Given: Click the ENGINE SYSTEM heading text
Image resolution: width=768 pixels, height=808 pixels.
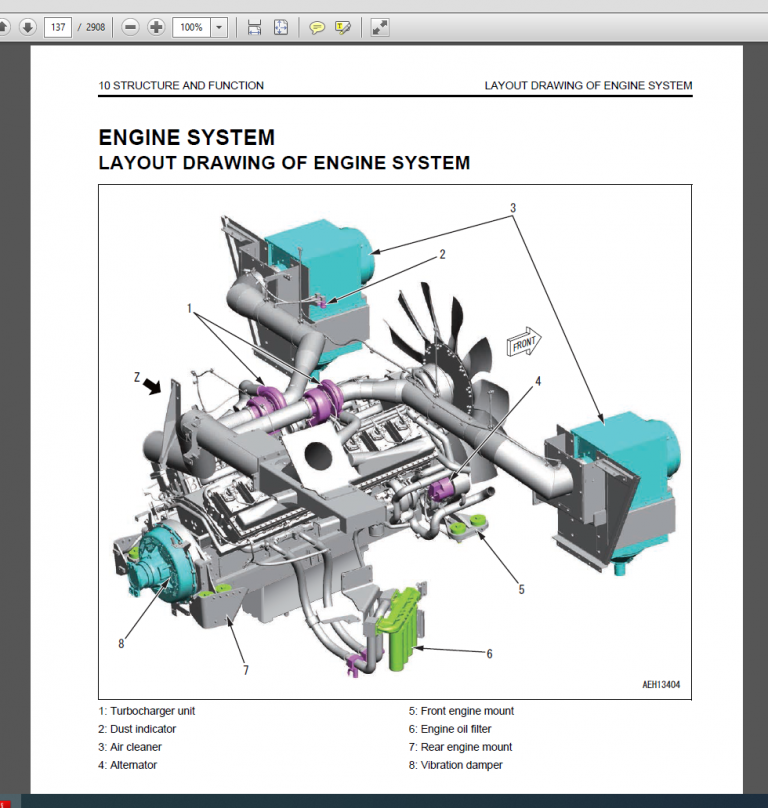Looking at the screenshot, I should coord(186,138).
